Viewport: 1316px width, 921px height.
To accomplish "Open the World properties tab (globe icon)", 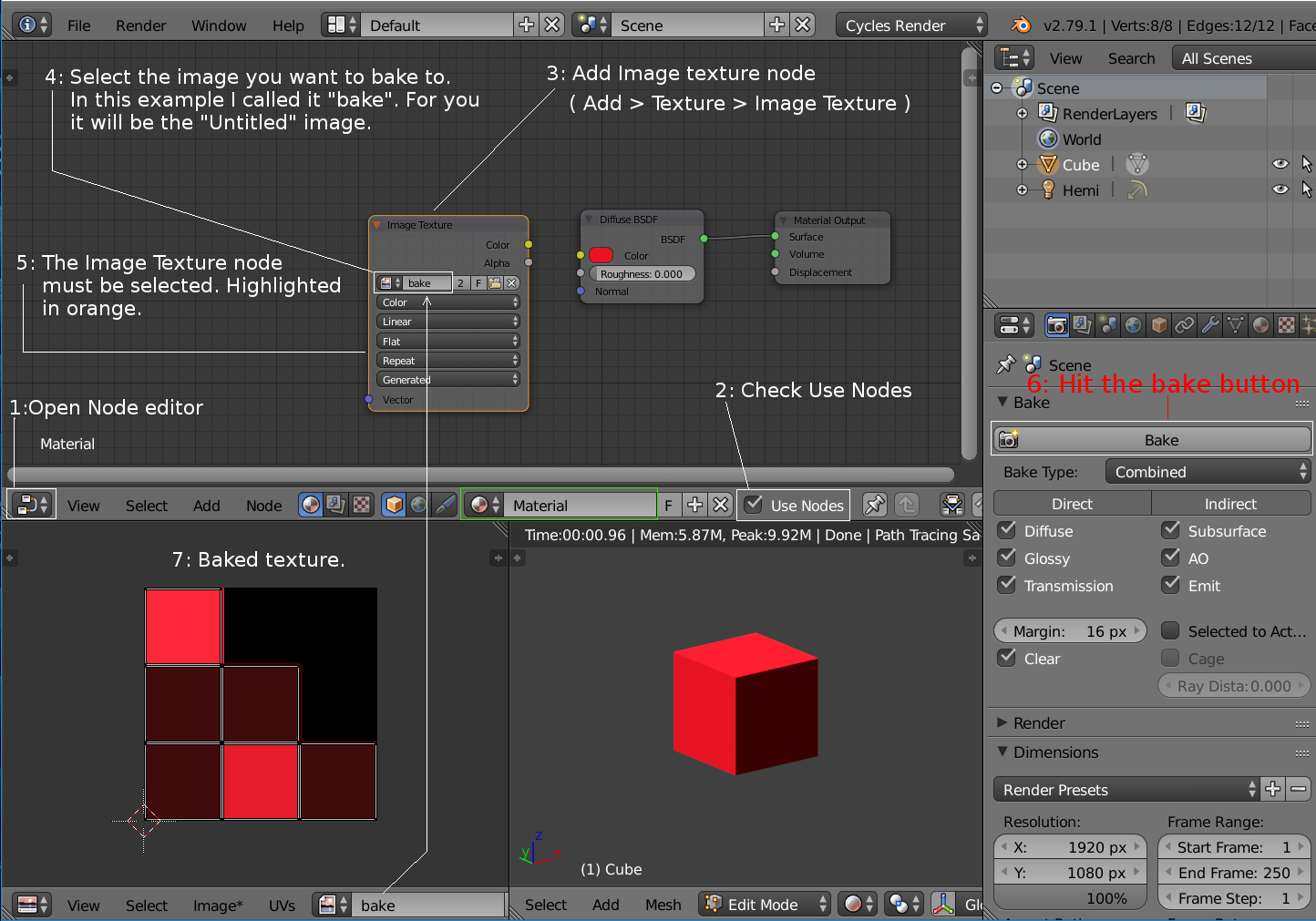I will click(x=1133, y=325).
